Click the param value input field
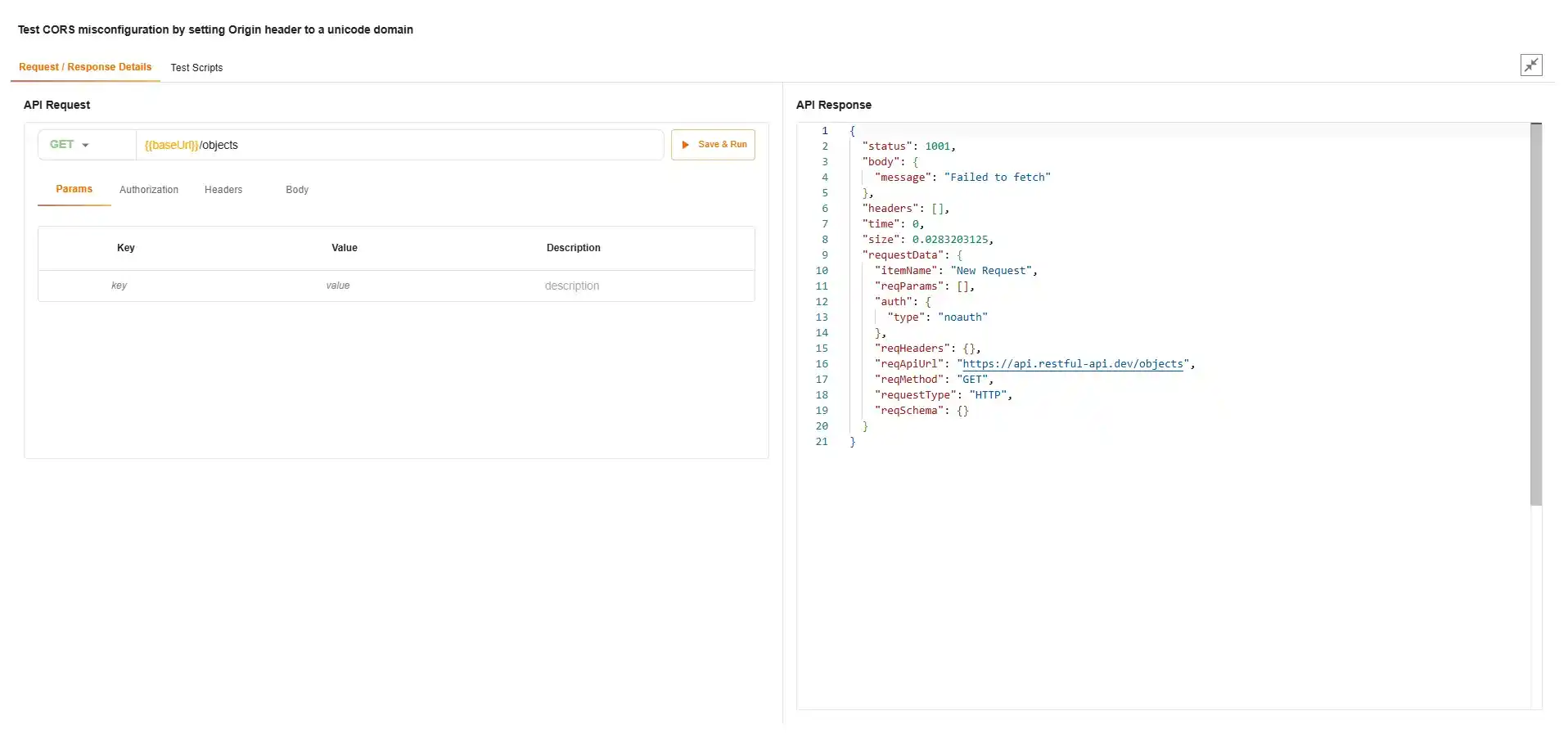The width and height of the screenshot is (1568, 747). 338,286
